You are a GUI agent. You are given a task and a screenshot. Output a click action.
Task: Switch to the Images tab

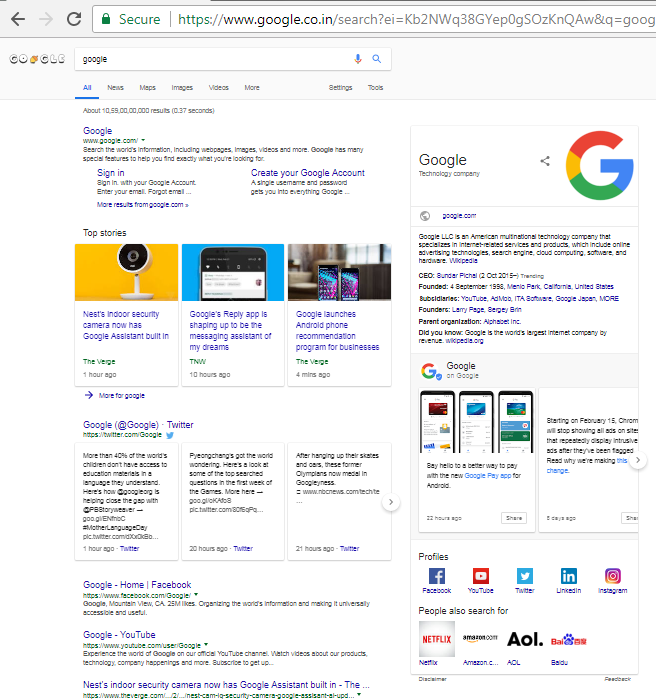[x=182, y=87]
